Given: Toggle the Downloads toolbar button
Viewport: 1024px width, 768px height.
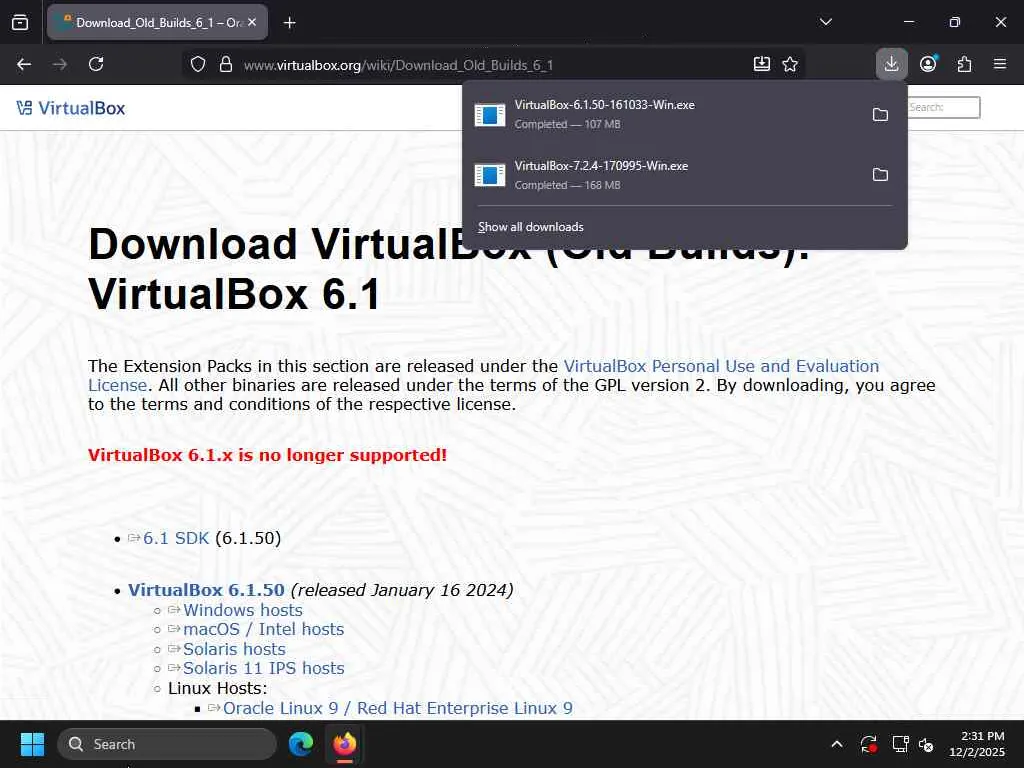Looking at the screenshot, I should point(891,64).
